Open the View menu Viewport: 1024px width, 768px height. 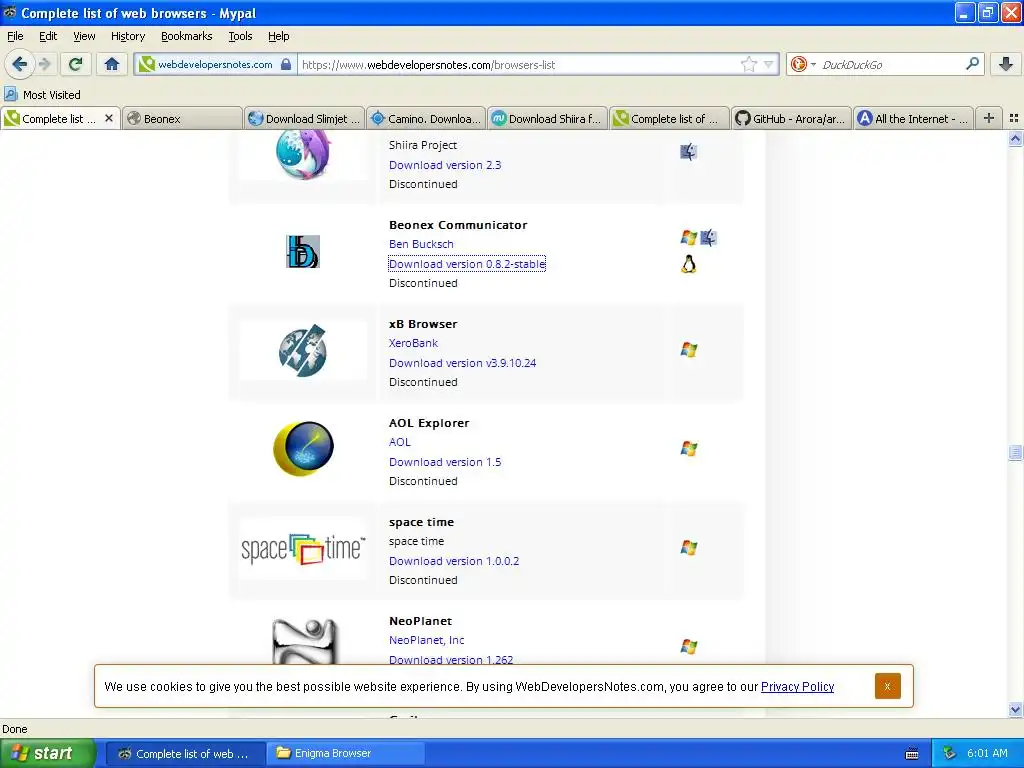click(x=84, y=36)
